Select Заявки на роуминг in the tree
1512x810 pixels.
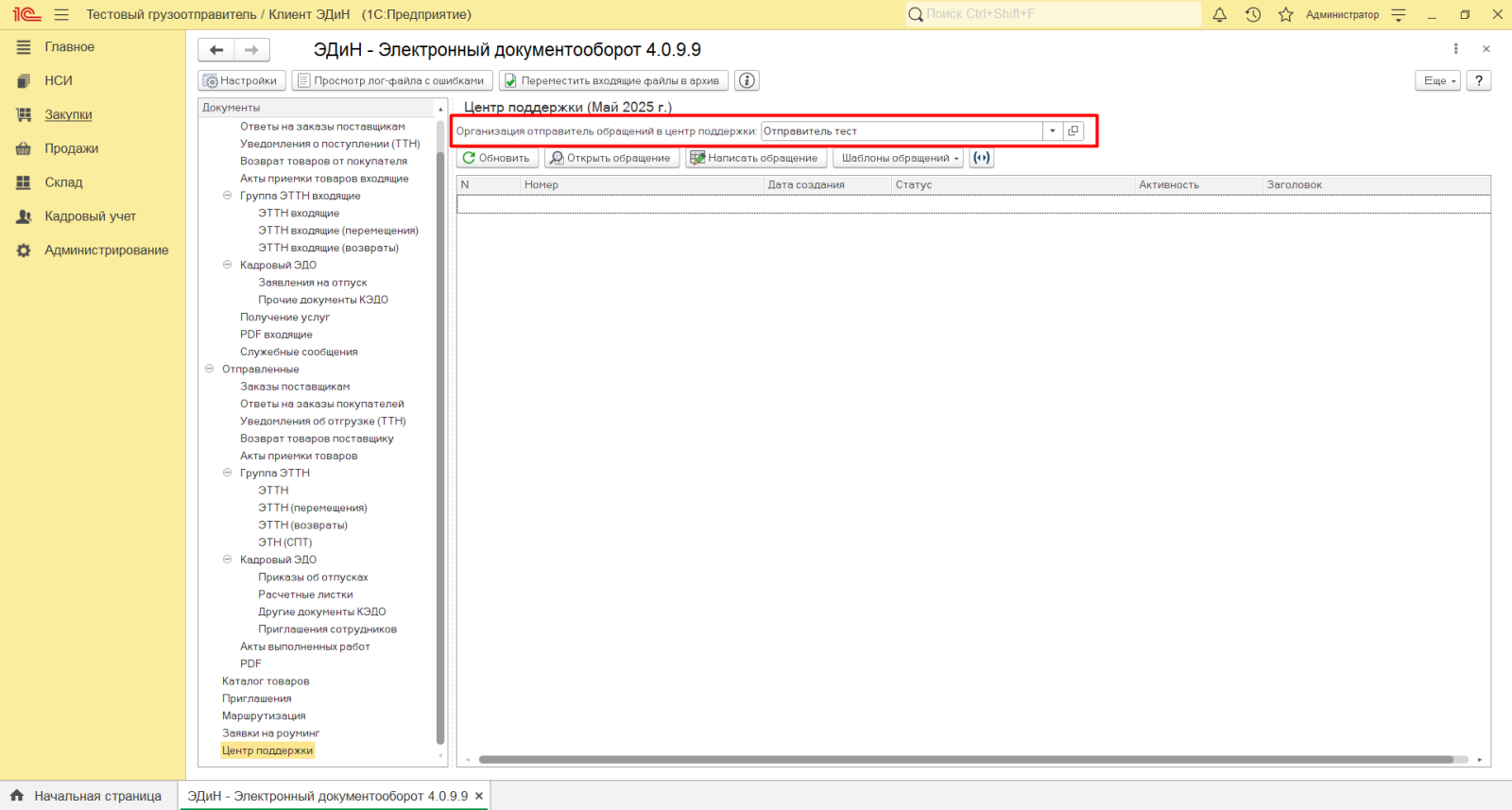(x=271, y=733)
